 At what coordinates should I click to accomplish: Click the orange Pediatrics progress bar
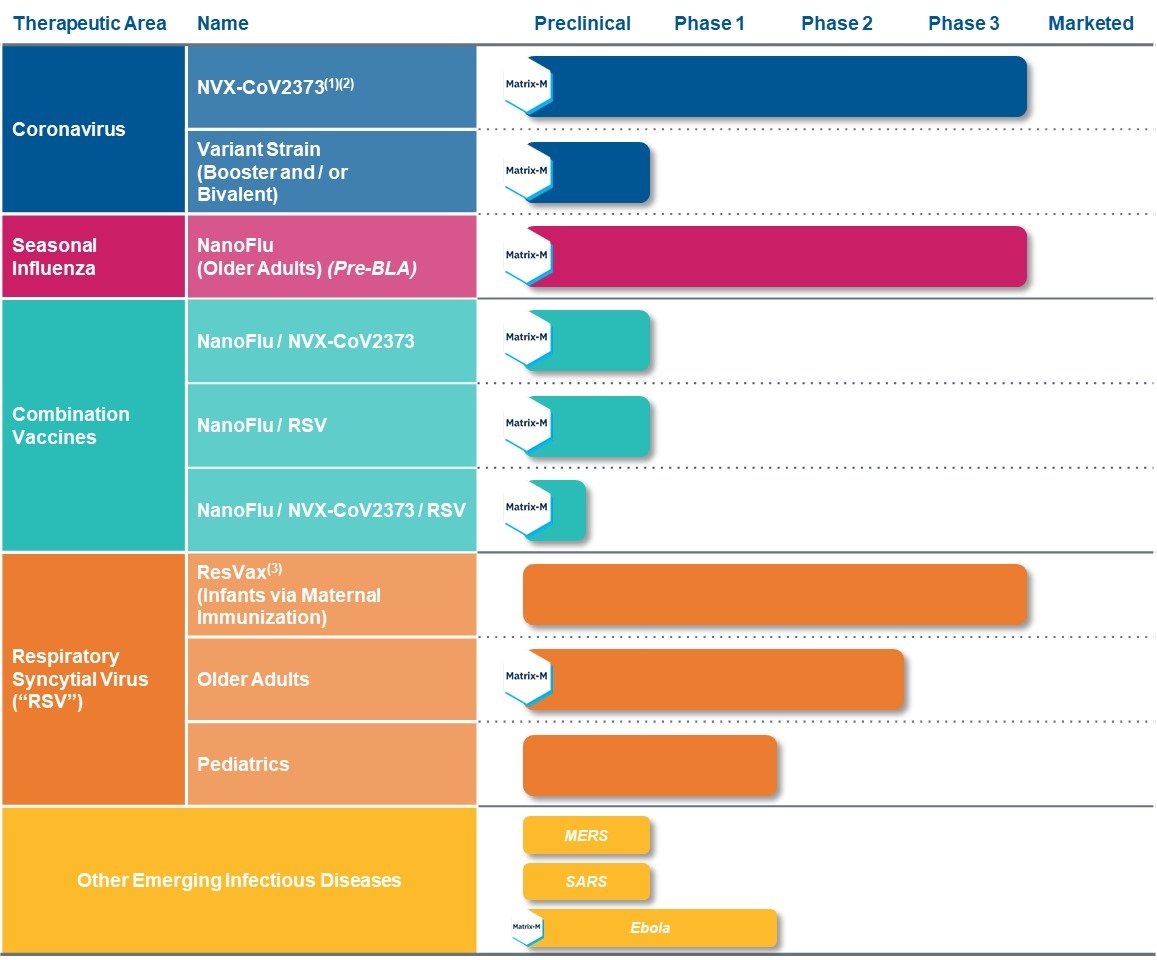(649, 765)
